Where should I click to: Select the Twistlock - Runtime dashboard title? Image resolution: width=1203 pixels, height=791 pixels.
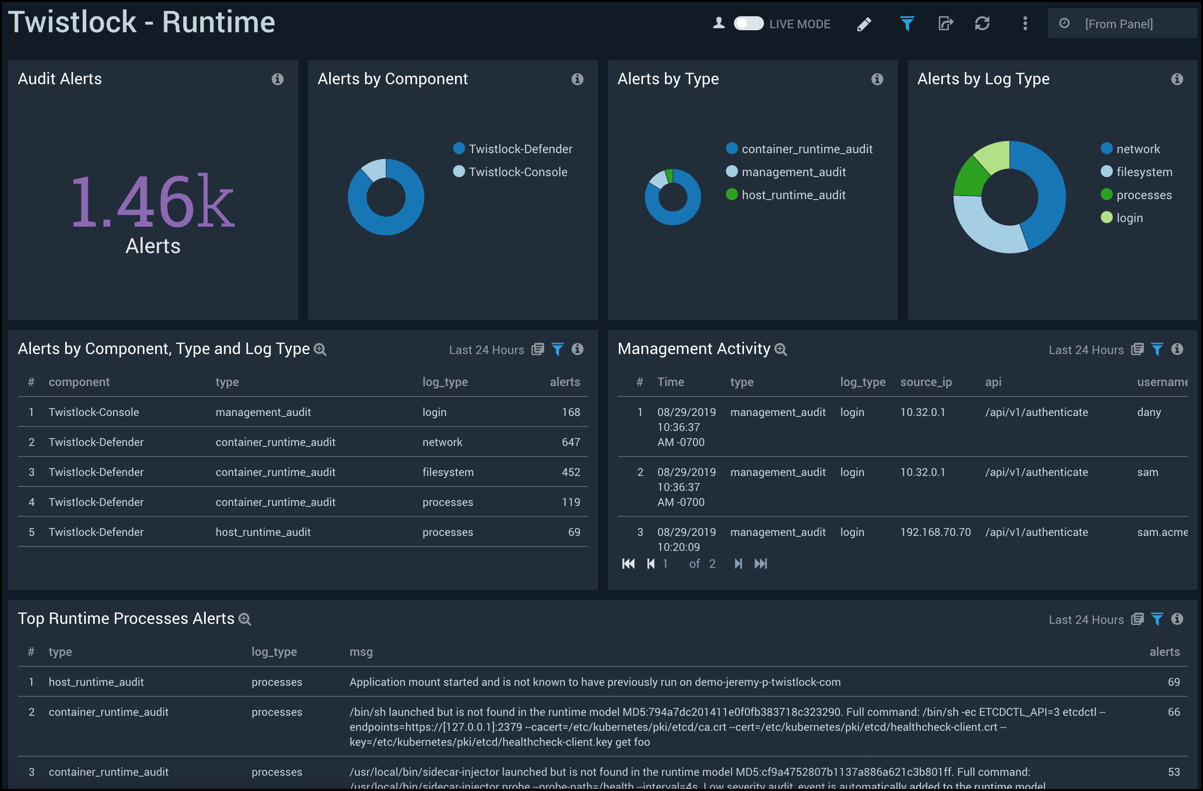click(x=141, y=22)
